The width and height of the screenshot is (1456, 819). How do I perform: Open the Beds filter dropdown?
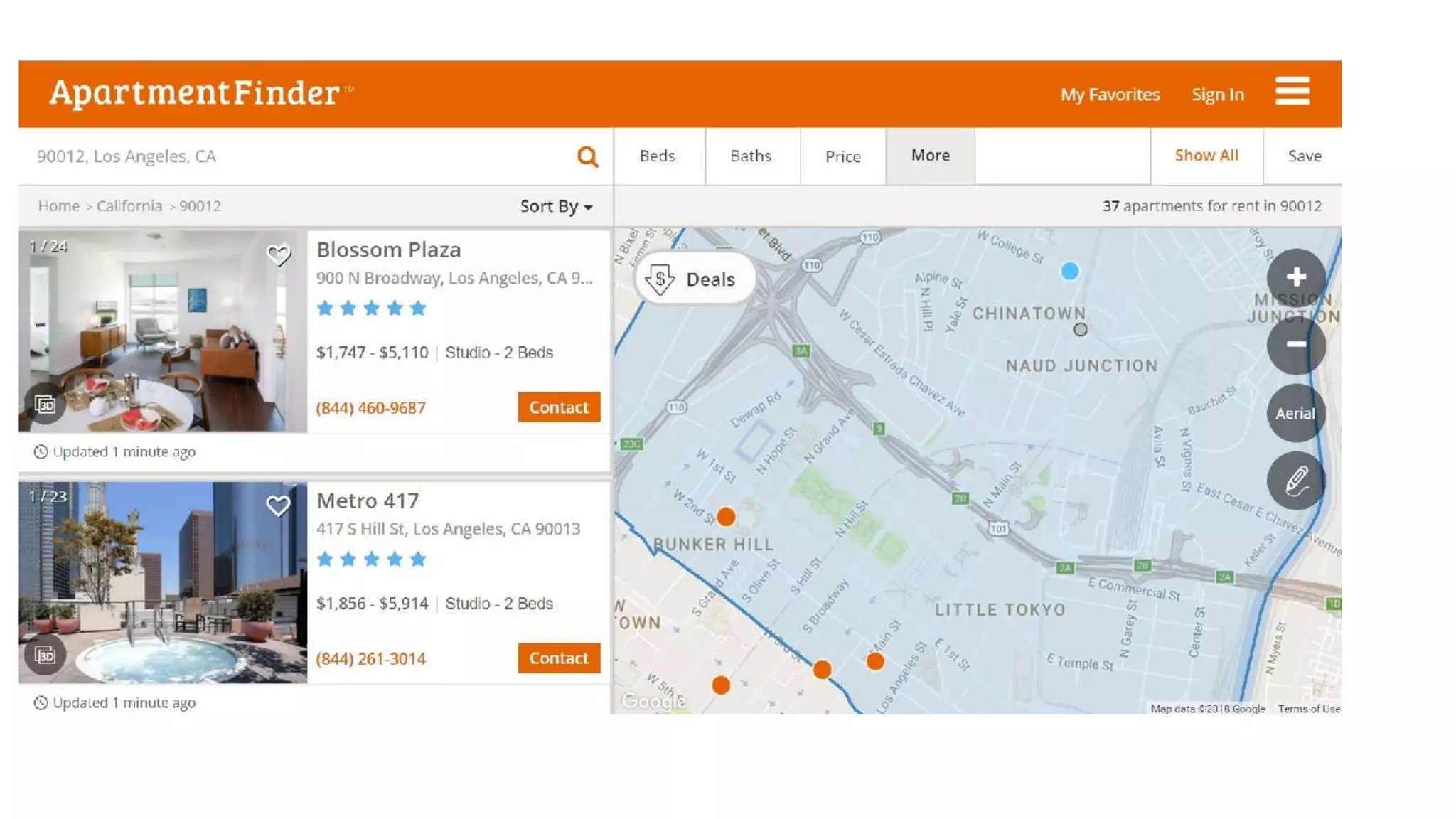click(x=657, y=156)
